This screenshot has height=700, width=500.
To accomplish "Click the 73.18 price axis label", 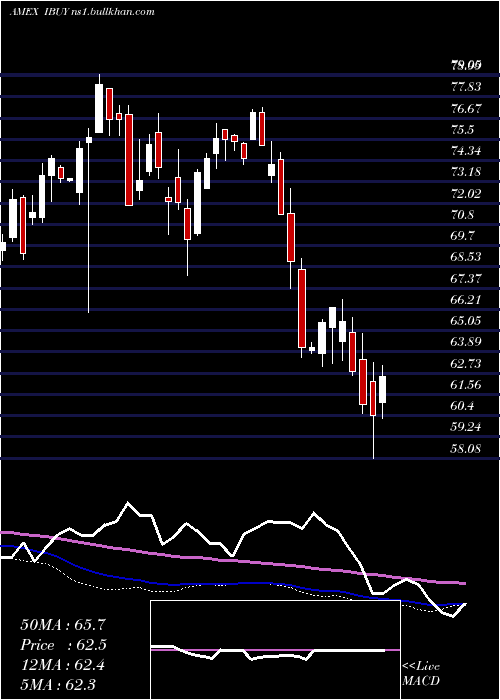I will pyautogui.click(x=466, y=172).
